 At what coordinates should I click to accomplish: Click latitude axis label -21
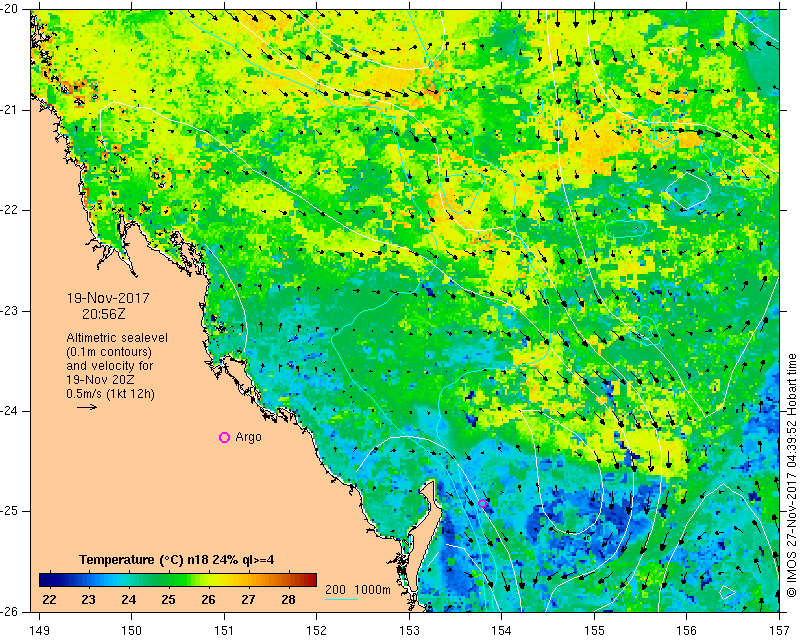click(x=9, y=110)
